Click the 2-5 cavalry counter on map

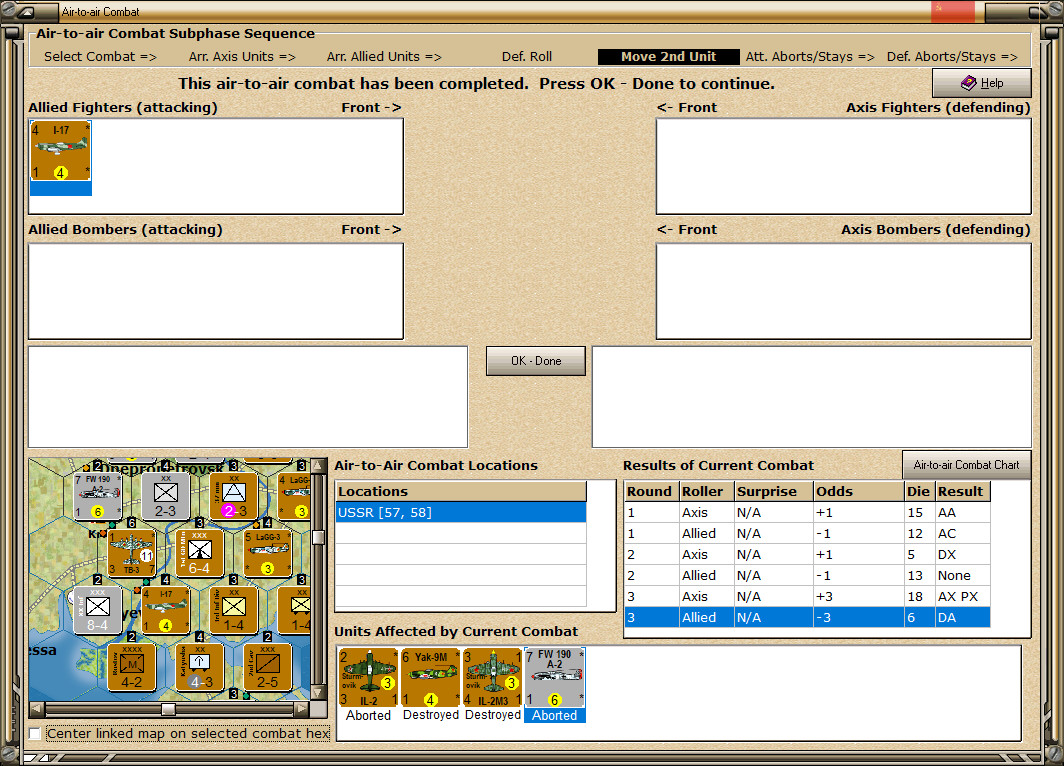pos(267,667)
